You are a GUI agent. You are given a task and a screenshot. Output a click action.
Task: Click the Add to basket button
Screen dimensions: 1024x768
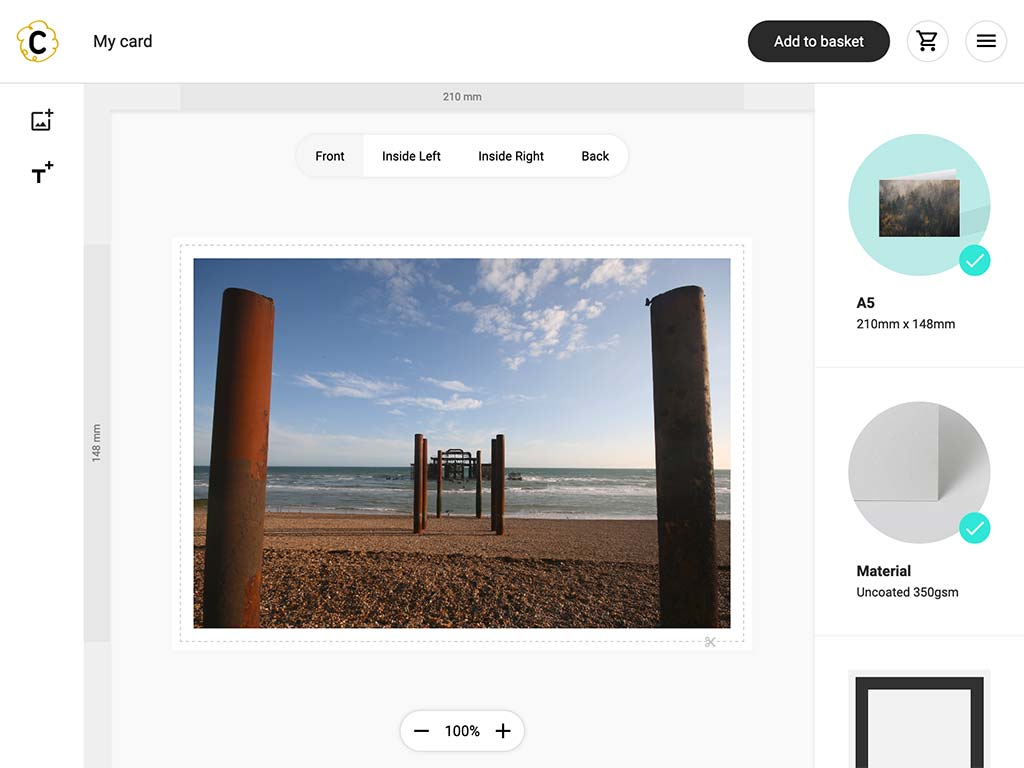(x=819, y=41)
